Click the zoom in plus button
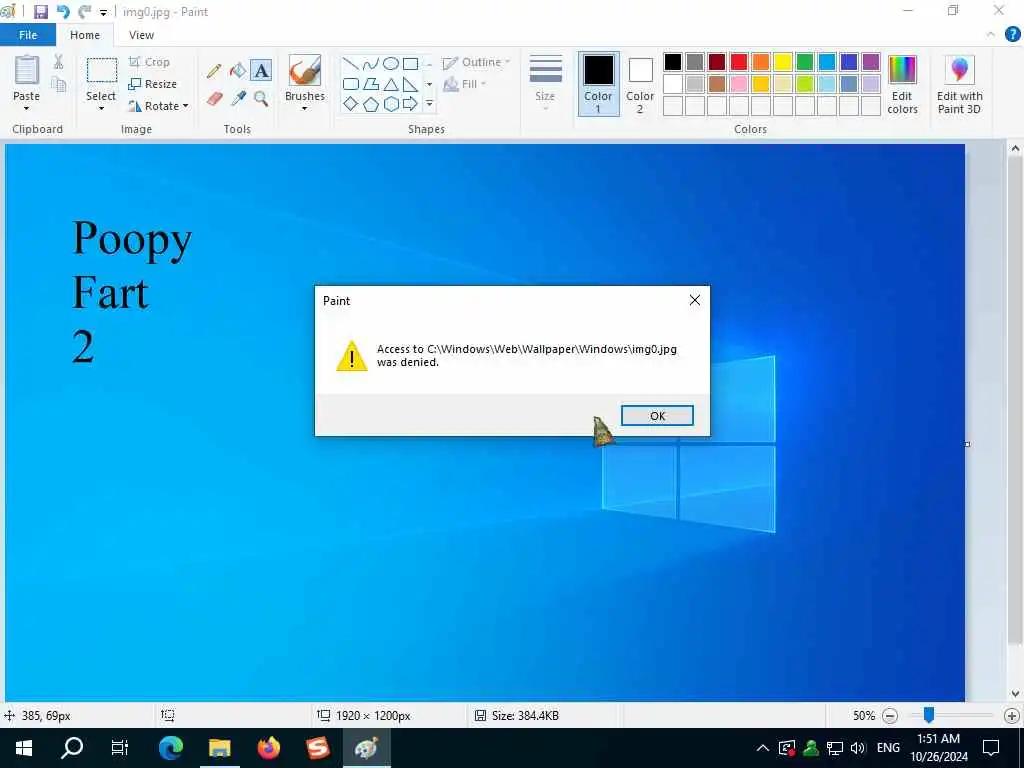 point(1012,716)
